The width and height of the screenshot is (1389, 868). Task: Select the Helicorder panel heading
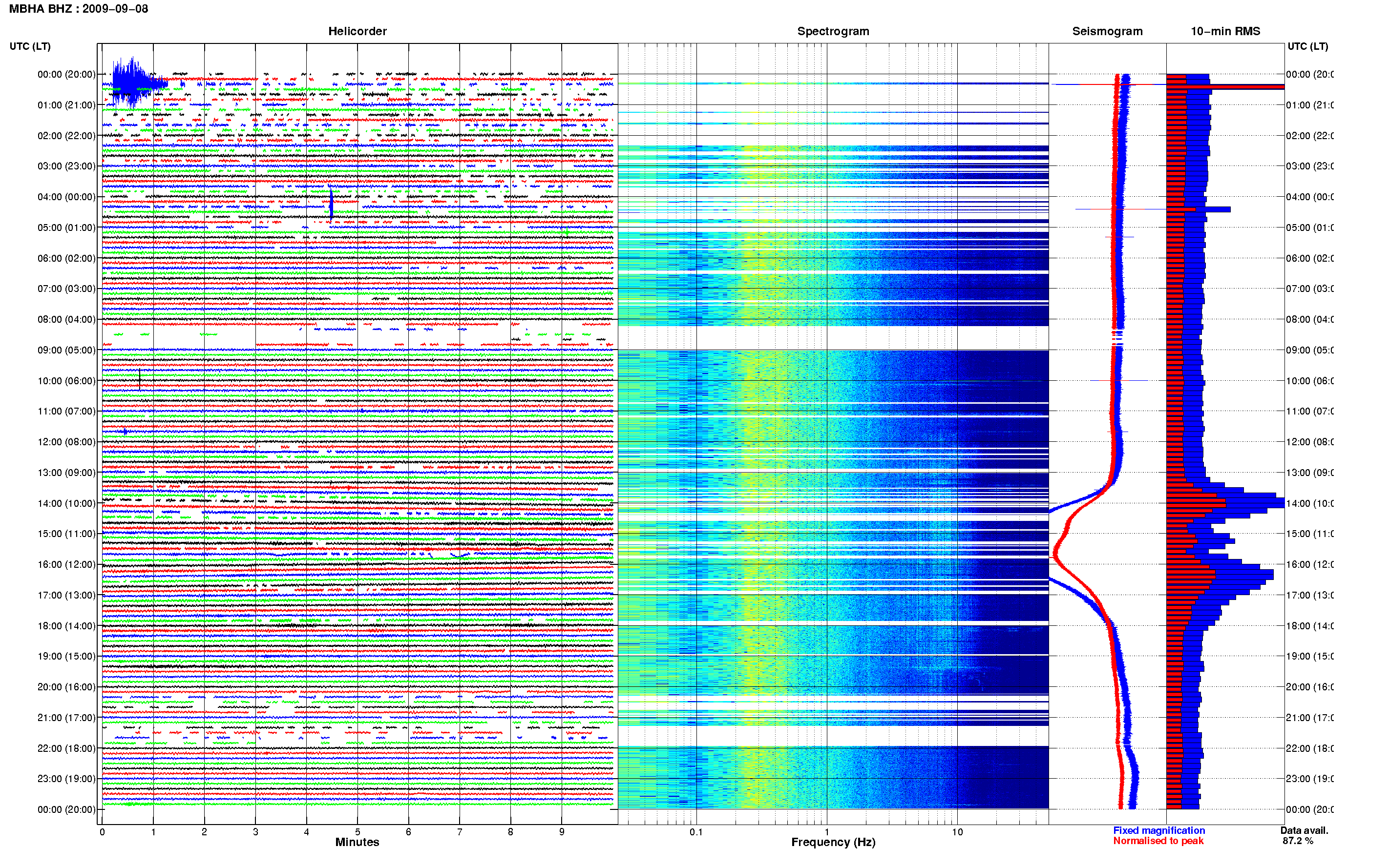pyautogui.click(x=357, y=31)
